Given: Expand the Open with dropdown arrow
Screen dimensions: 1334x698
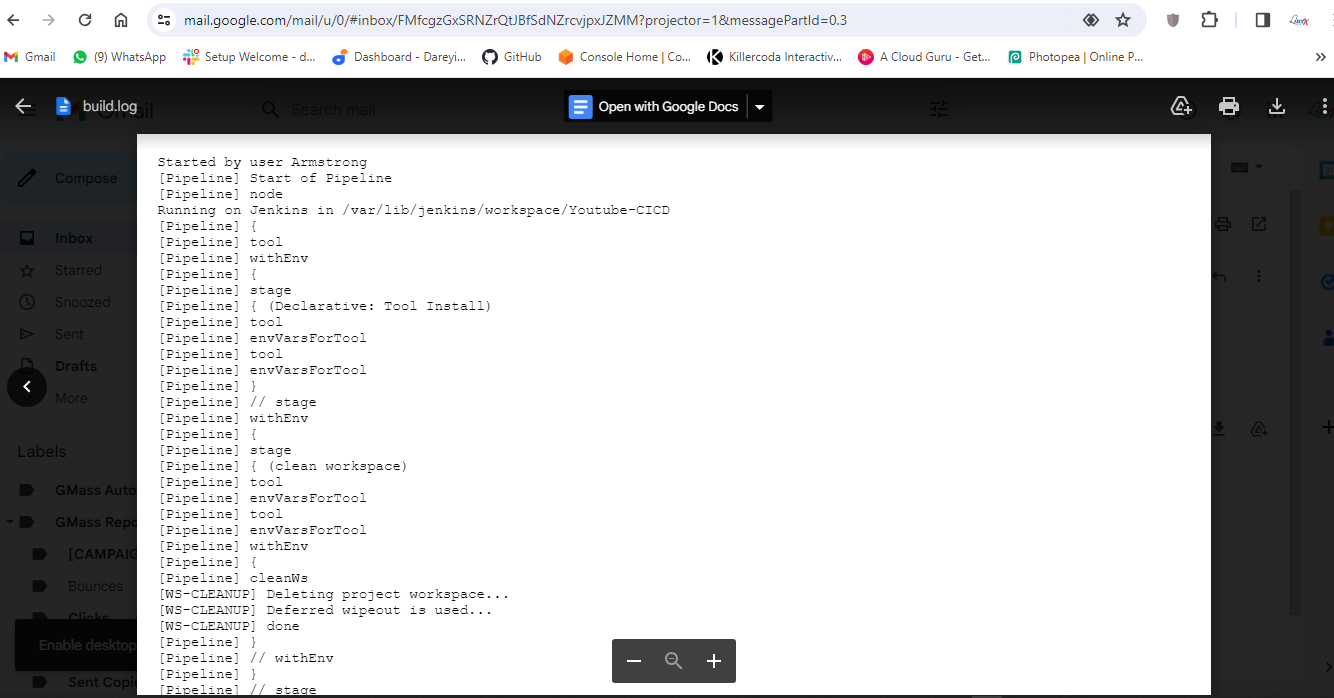Looking at the screenshot, I should [759, 107].
